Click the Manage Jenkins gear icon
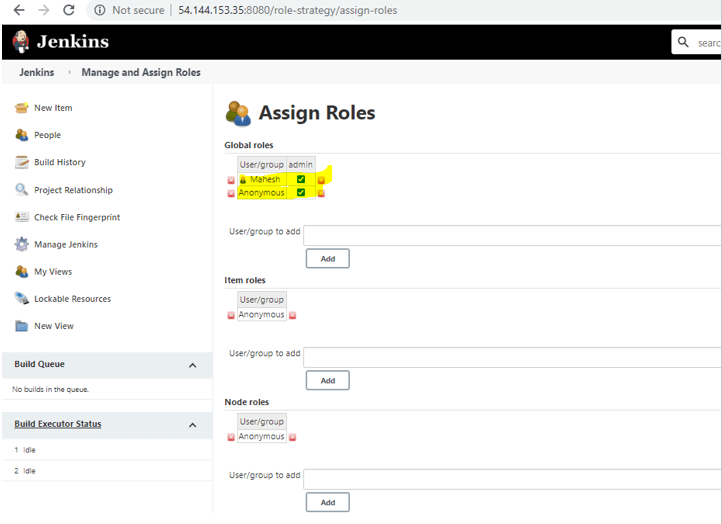The height and width of the screenshot is (524, 722). pyautogui.click(x=21, y=244)
